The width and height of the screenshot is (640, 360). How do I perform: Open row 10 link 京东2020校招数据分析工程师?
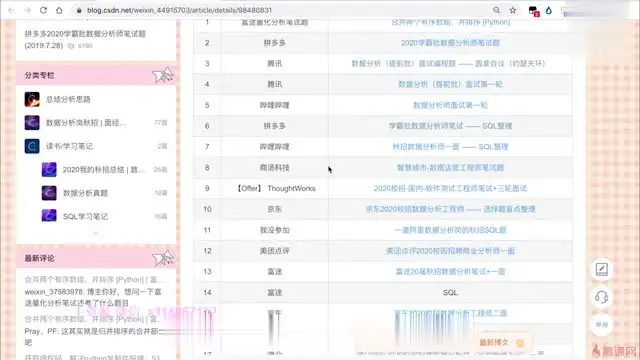tap(450, 209)
